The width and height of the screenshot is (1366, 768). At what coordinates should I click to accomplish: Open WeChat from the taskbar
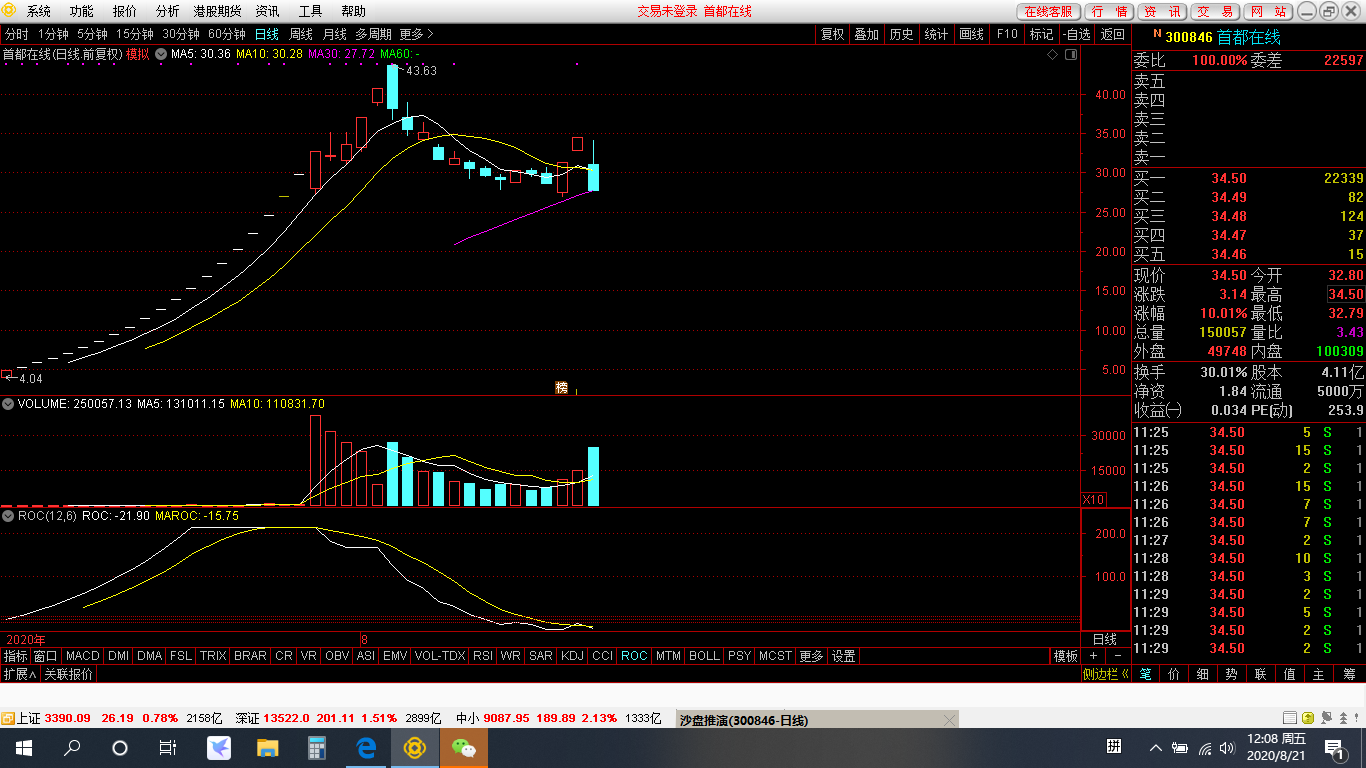point(464,747)
